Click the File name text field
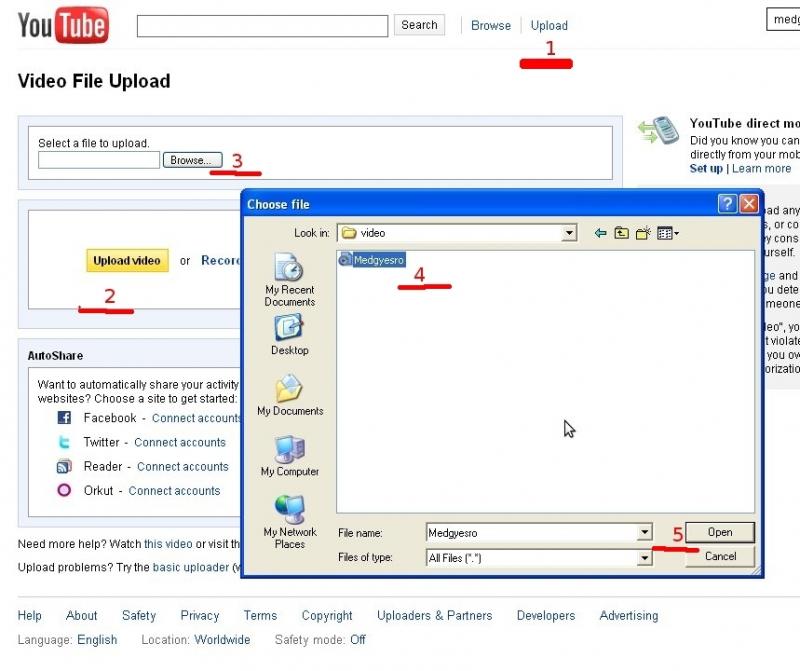The height and width of the screenshot is (671, 800). [532, 533]
